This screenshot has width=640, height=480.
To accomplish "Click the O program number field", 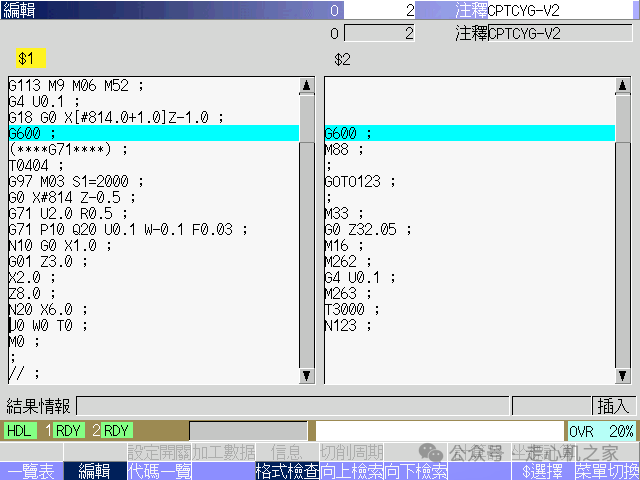I will [380, 33].
